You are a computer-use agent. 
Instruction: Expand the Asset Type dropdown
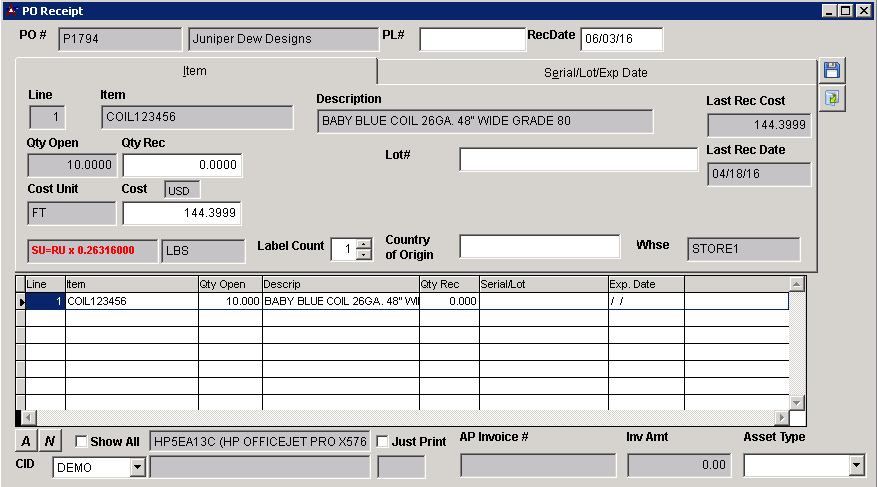tap(855, 465)
